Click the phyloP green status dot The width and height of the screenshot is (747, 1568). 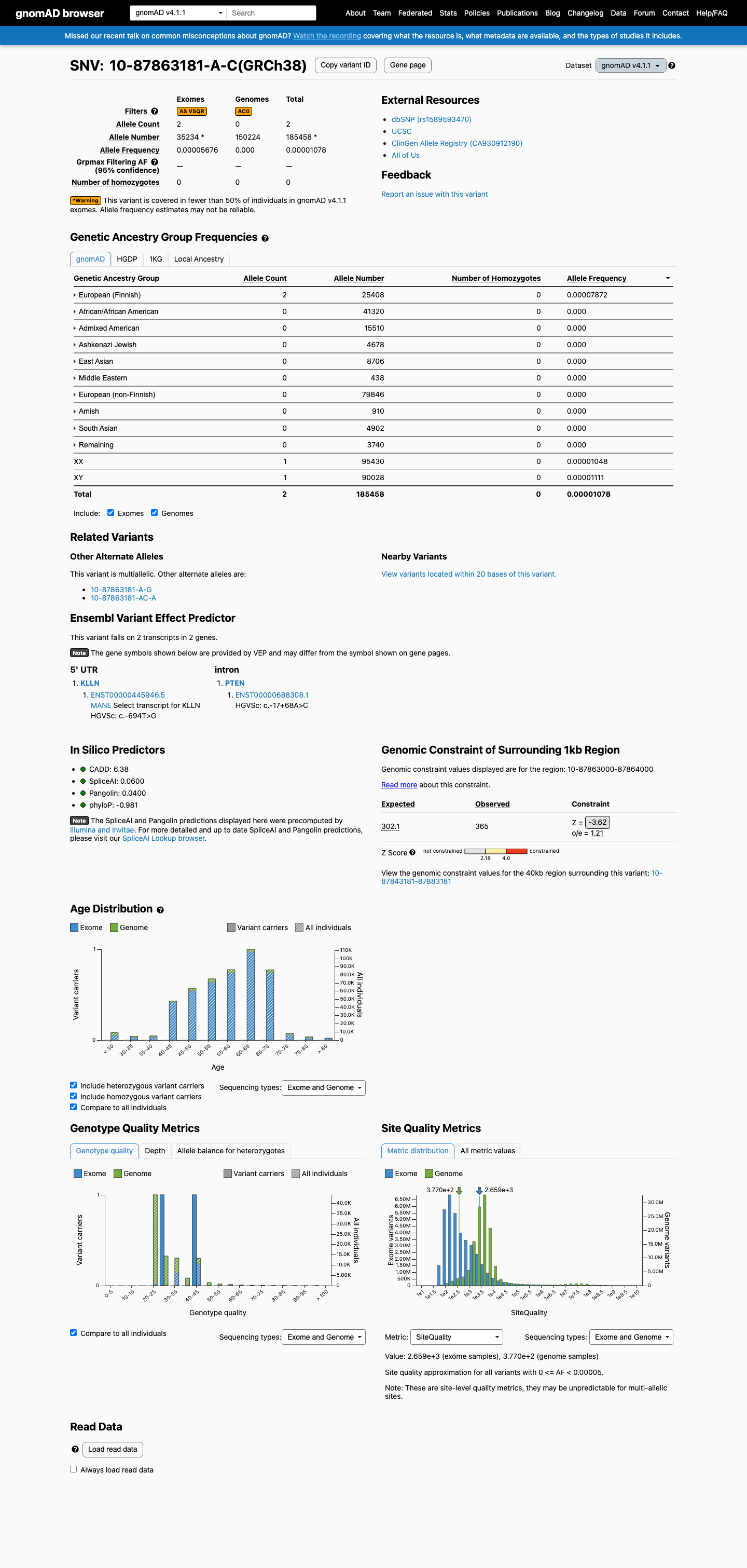coord(82,805)
